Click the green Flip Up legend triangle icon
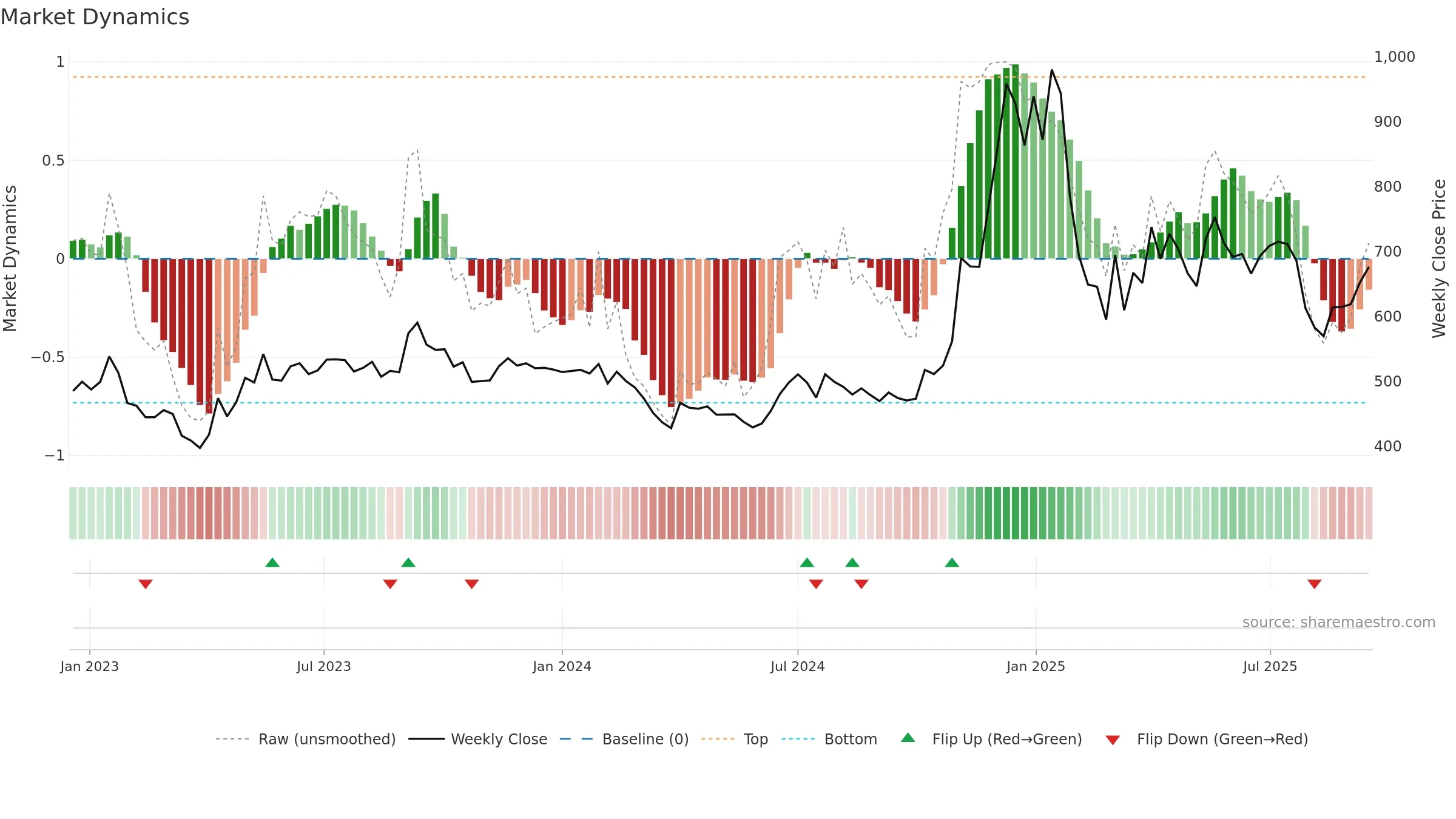 tap(908, 738)
